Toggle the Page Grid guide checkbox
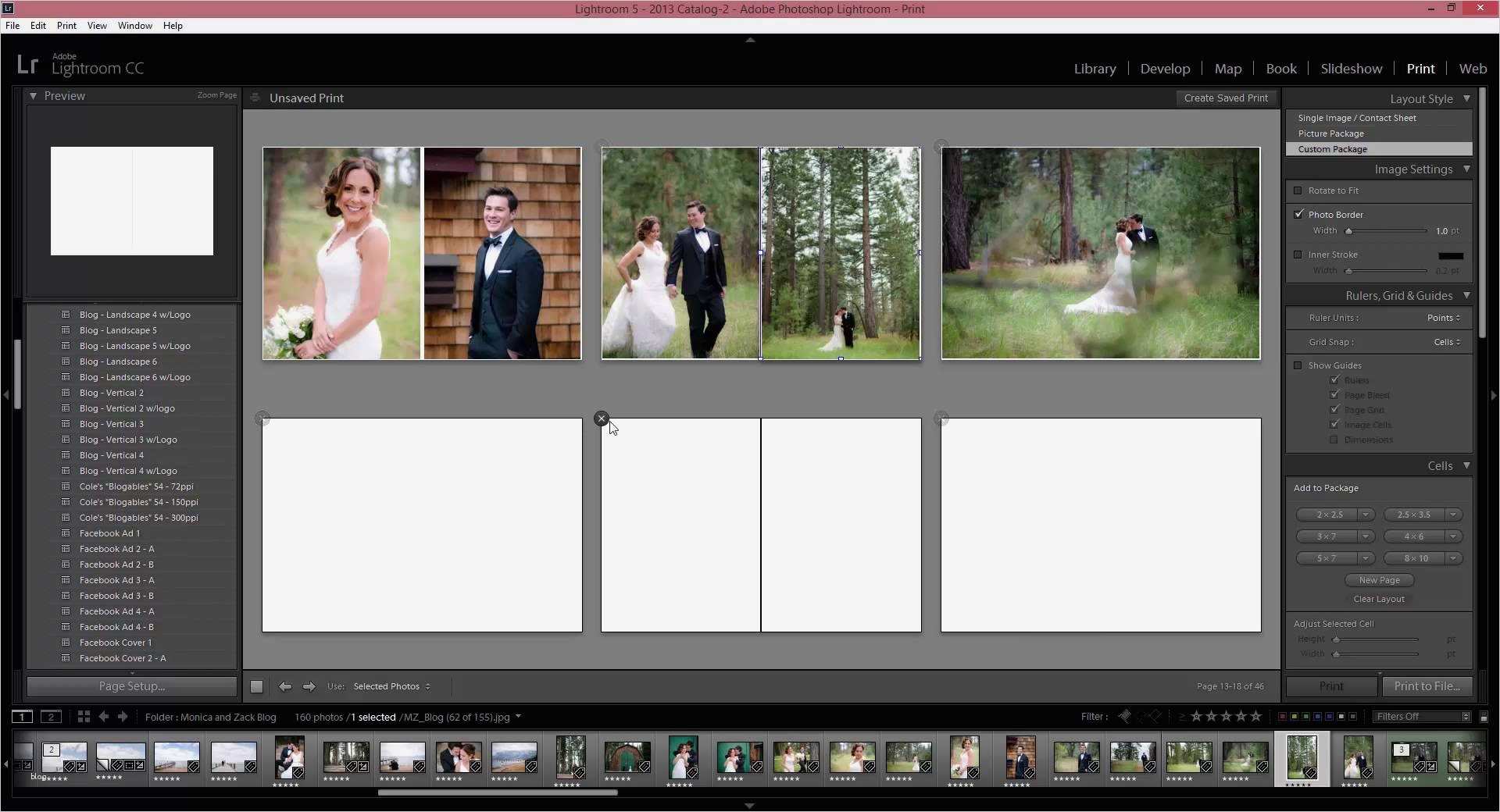1500x812 pixels. tap(1334, 410)
